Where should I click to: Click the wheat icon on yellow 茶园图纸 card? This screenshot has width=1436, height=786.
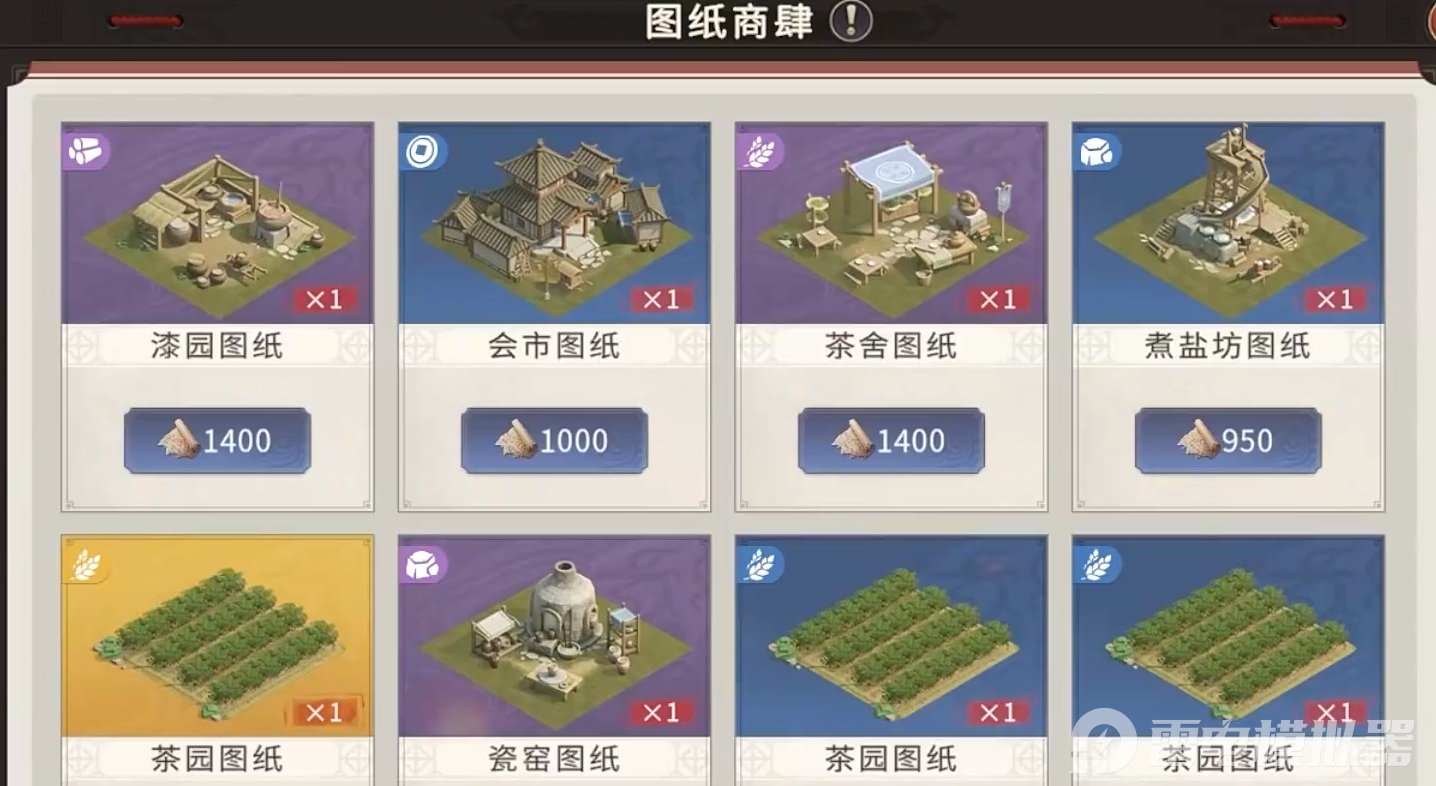[x=87, y=564]
